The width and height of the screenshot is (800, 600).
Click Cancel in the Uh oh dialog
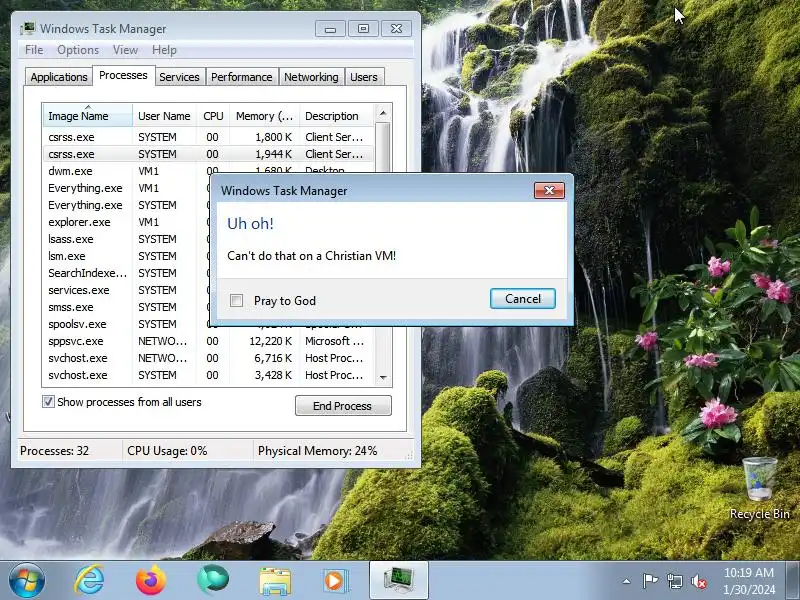coord(522,298)
